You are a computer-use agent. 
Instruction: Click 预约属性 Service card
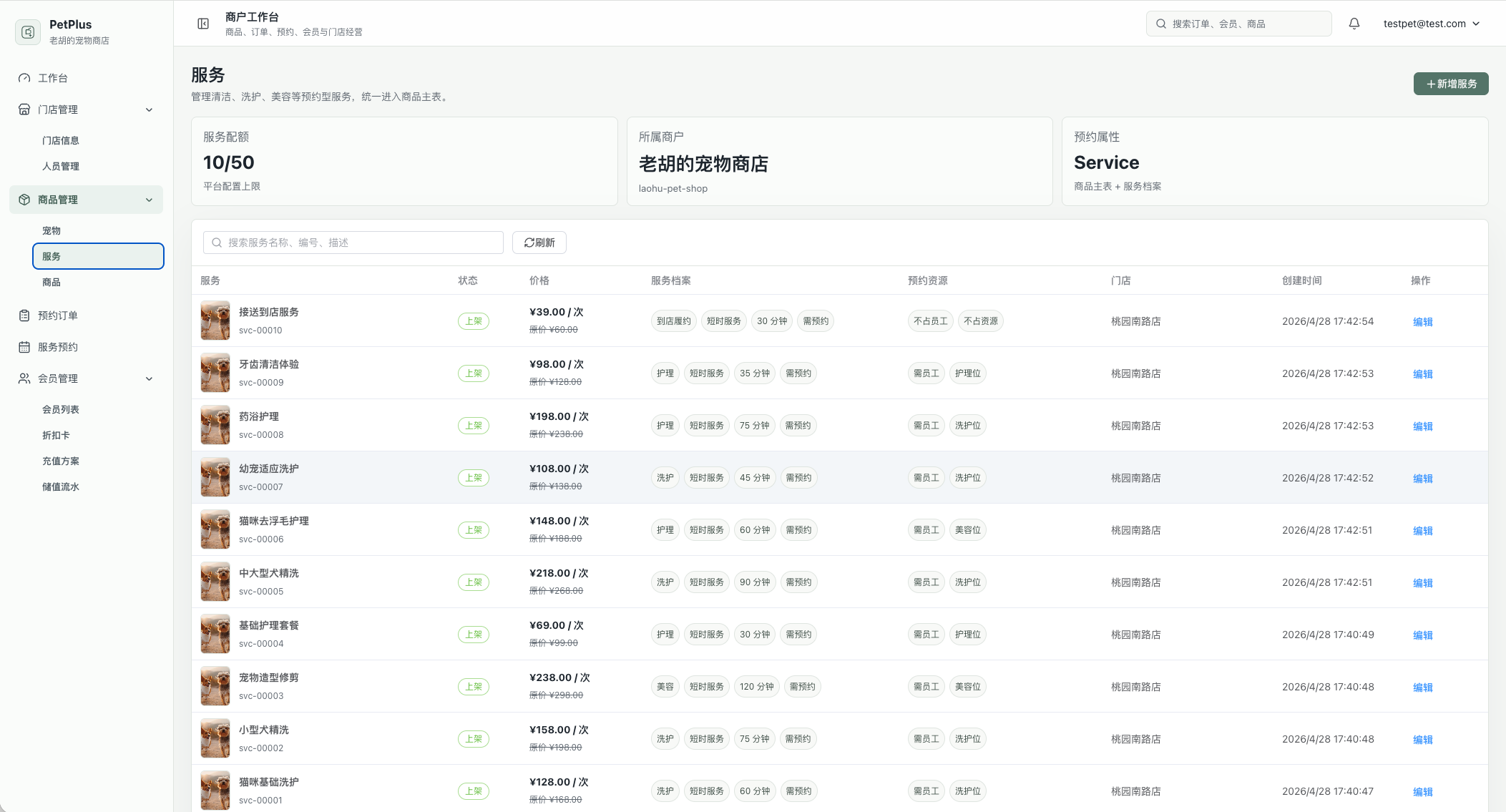[1275, 162]
